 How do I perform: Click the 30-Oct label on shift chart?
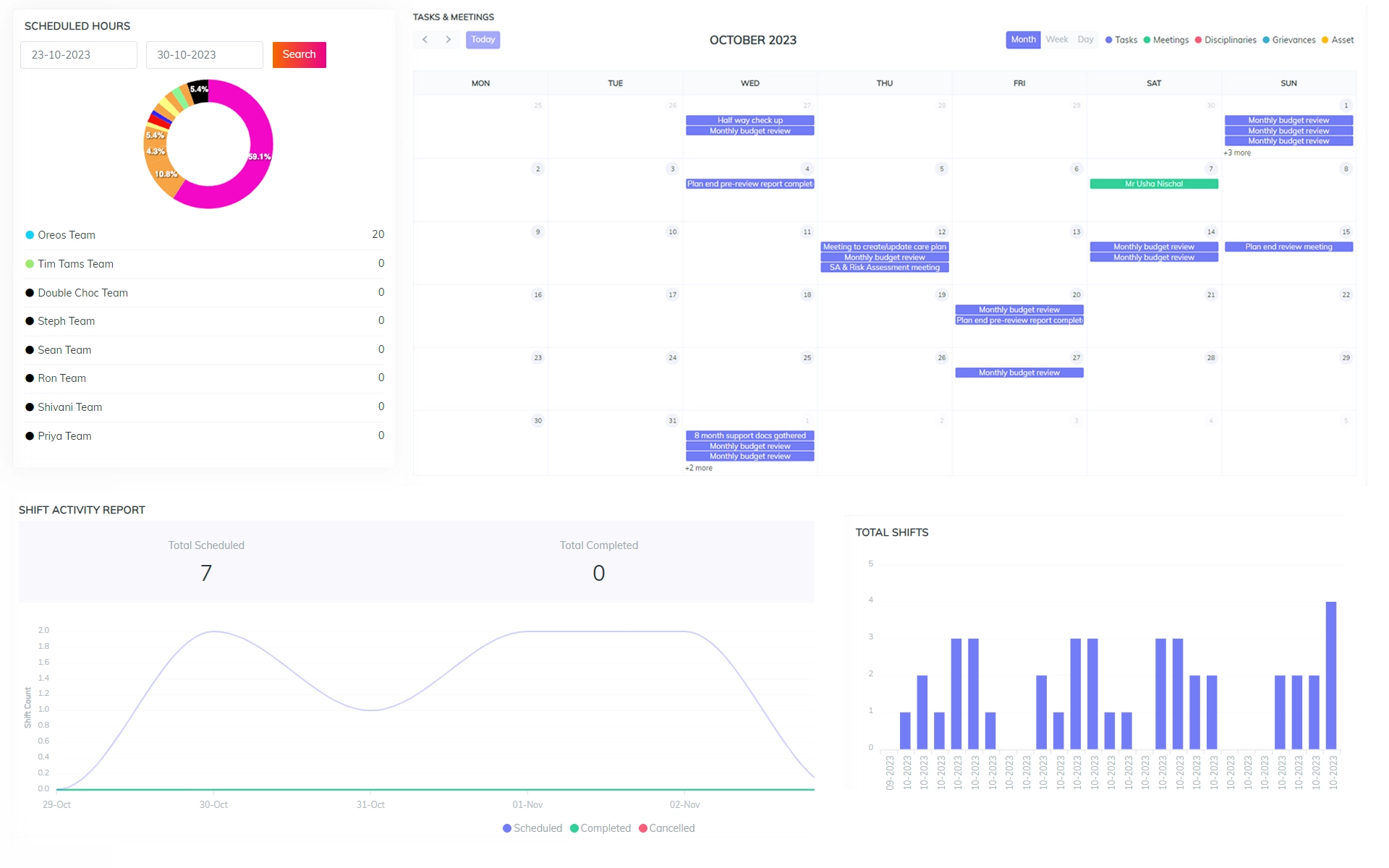click(x=213, y=805)
